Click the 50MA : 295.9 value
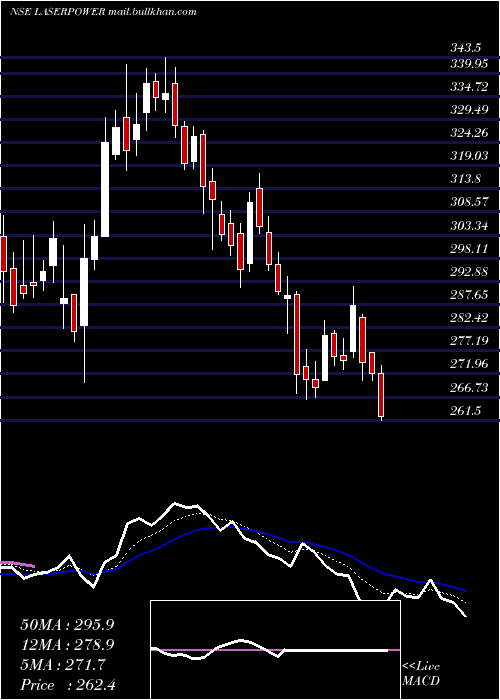Image resolution: width=500 pixels, height=700 pixels. 67,625
